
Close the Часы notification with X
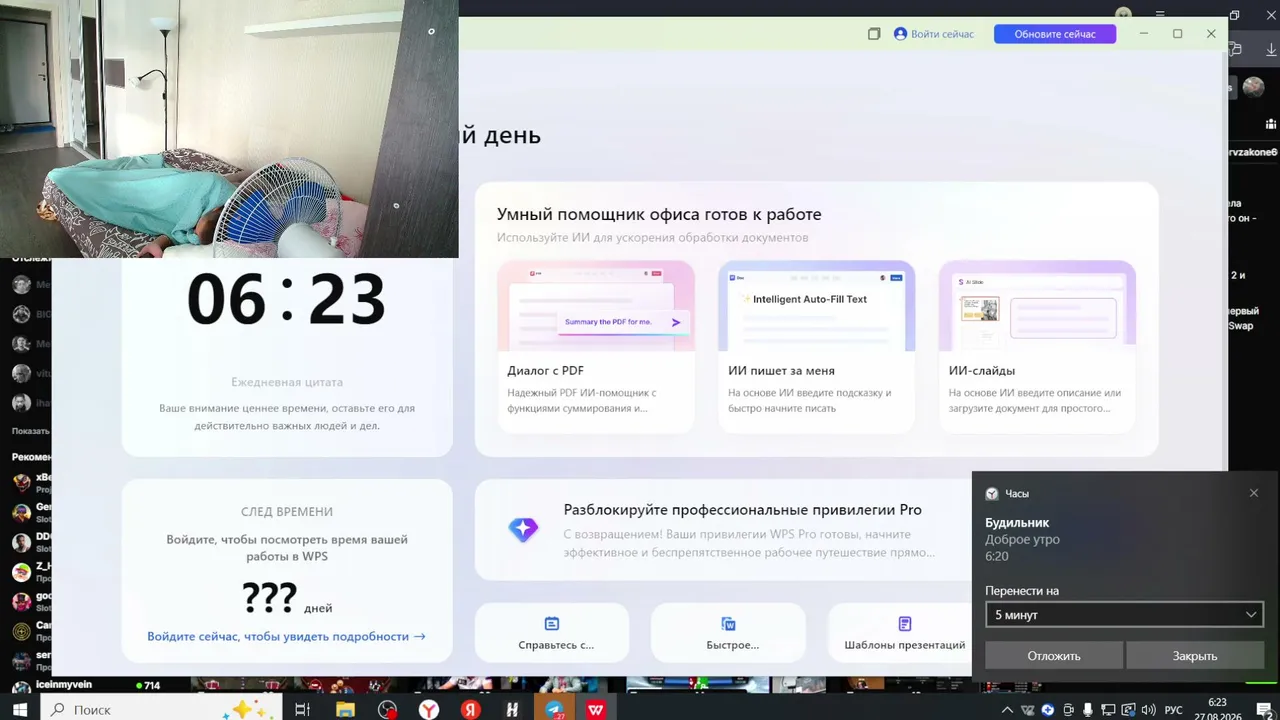coord(1254,493)
